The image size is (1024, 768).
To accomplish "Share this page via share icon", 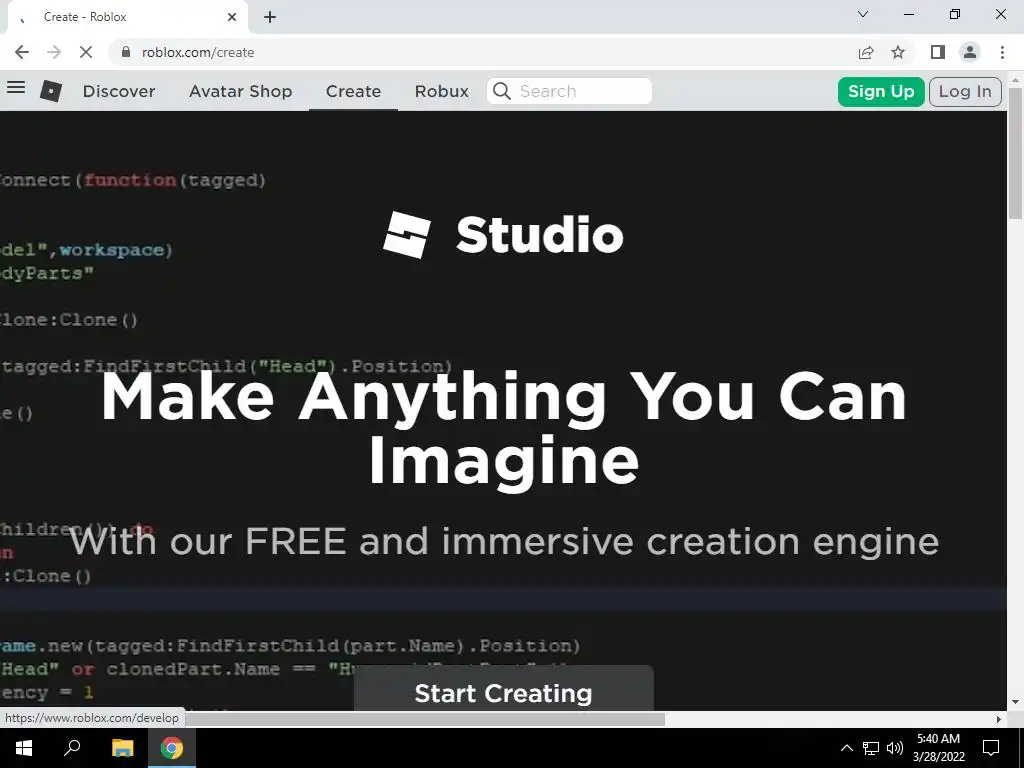I will pos(866,52).
